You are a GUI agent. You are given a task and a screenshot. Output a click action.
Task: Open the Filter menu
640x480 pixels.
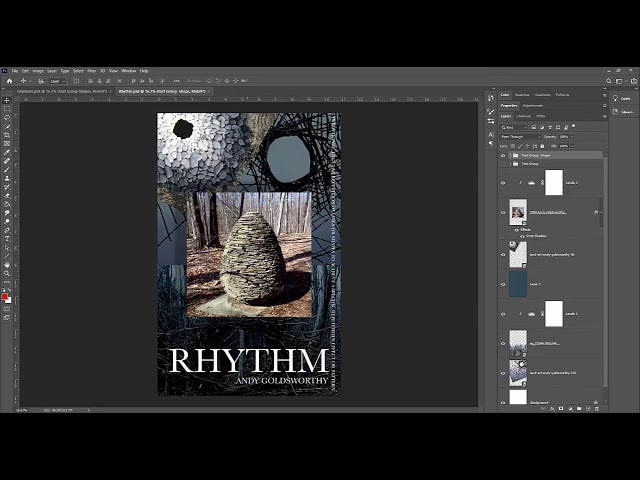pyautogui.click(x=91, y=71)
